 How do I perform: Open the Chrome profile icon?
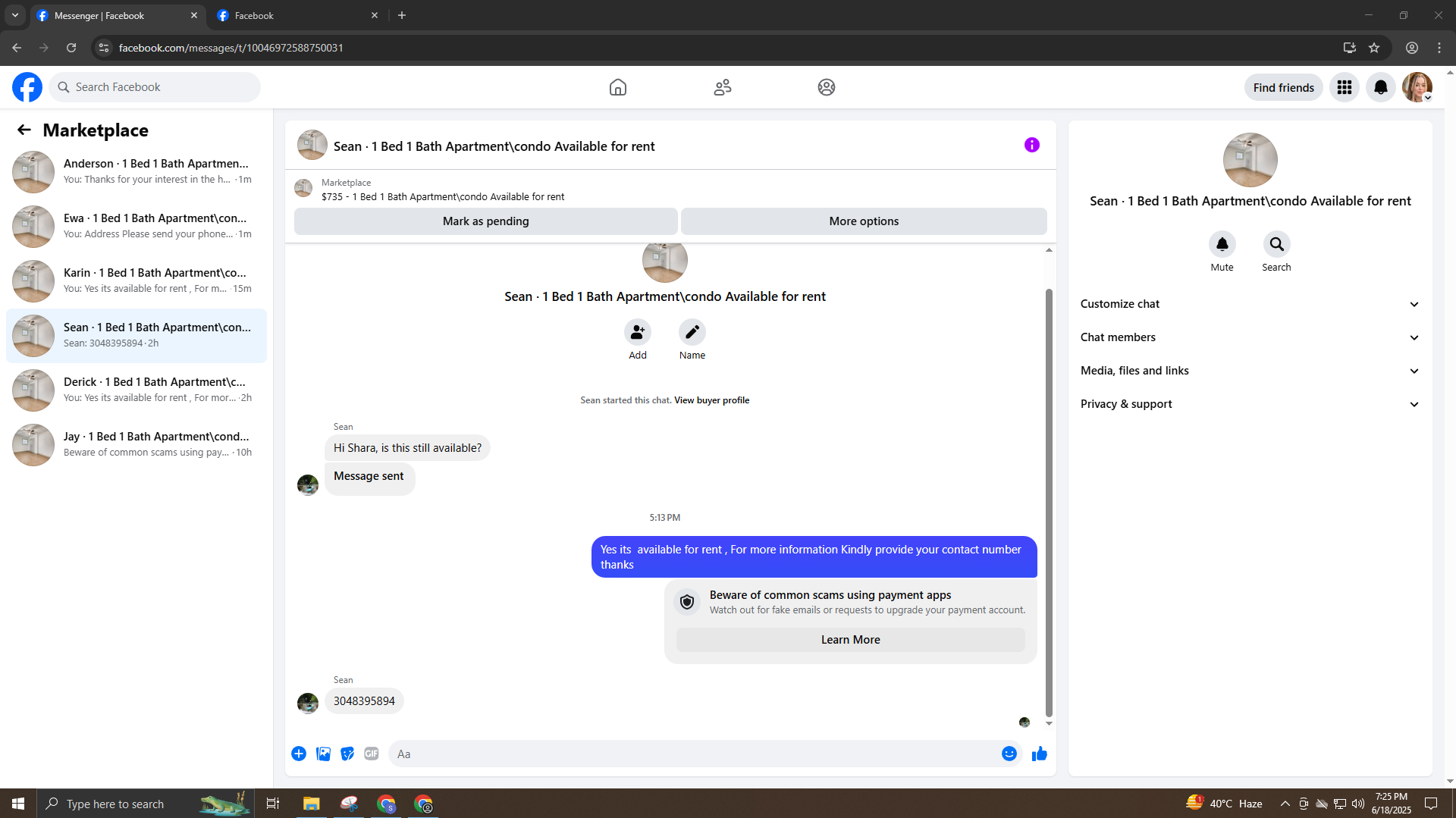1412,48
